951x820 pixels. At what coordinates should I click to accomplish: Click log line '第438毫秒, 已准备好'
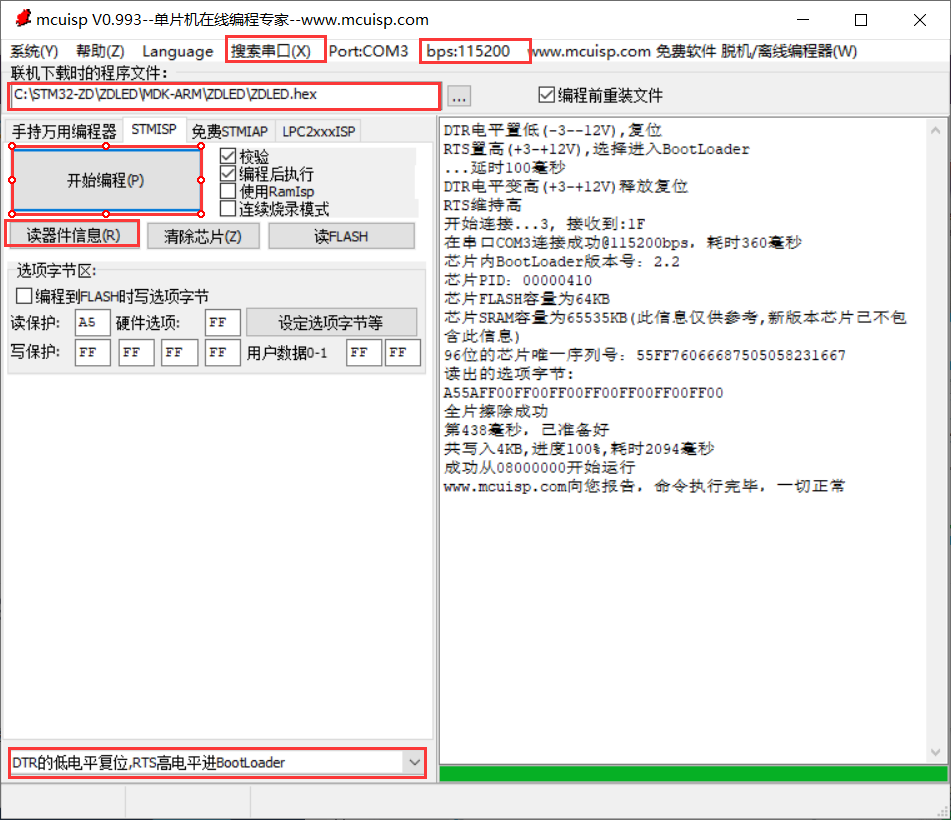(x=526, y=430)
